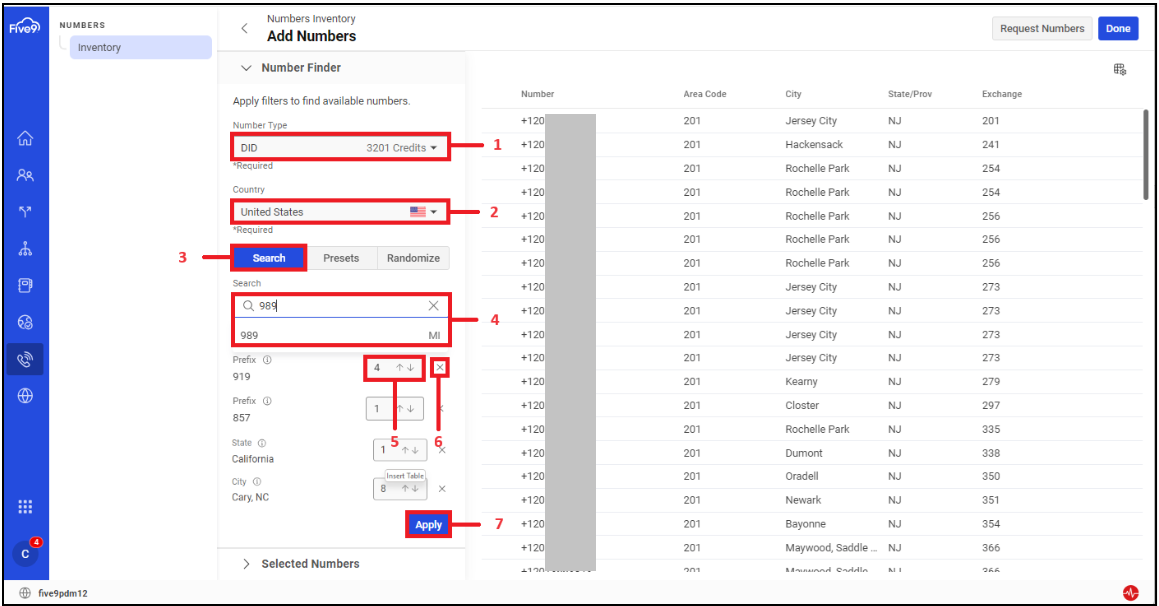Open the apps grid icon in the sidebar
The width and height of the screenshot is (1159, 606).
click(25, 507)
